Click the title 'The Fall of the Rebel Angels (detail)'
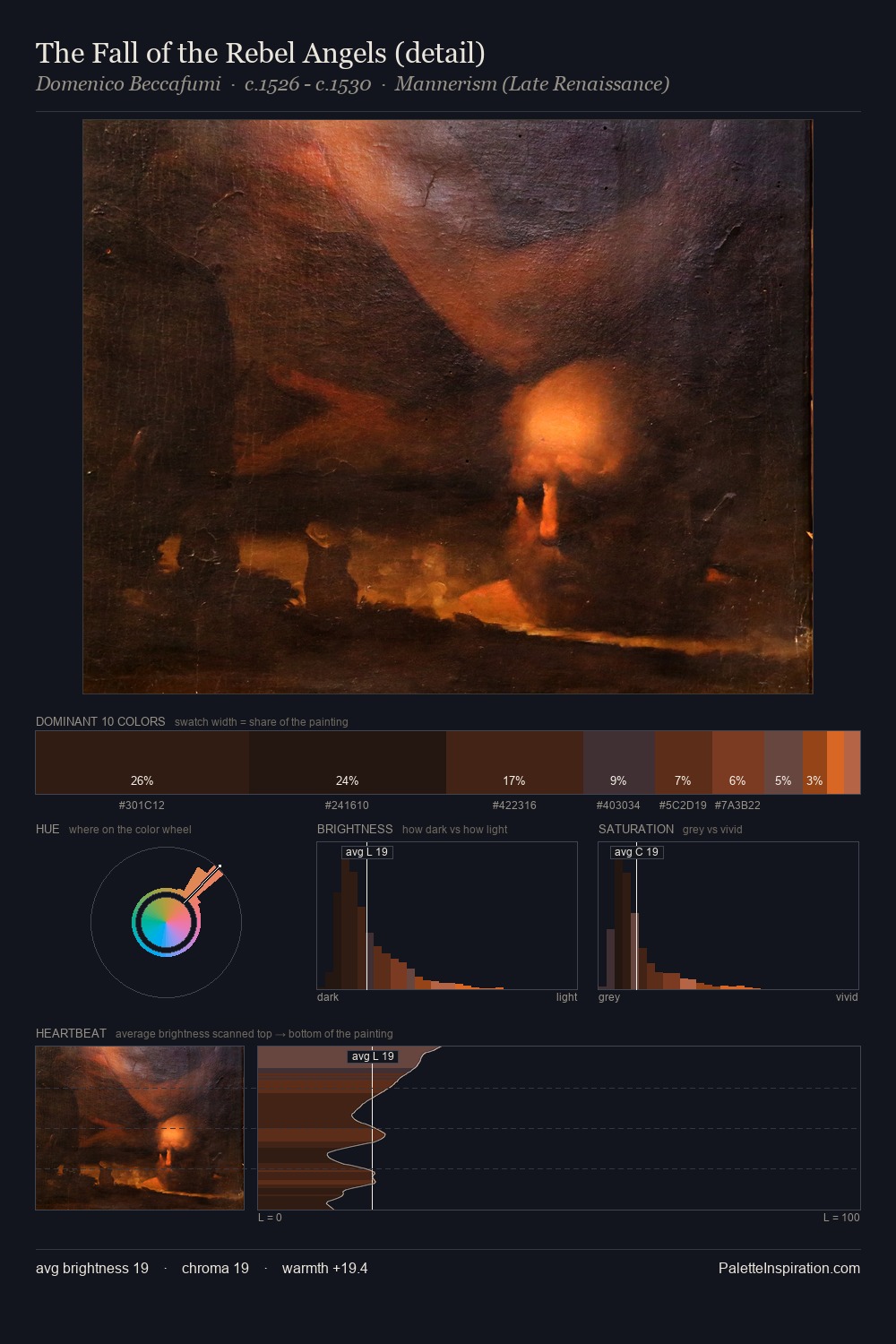 (x=261, y=54)
